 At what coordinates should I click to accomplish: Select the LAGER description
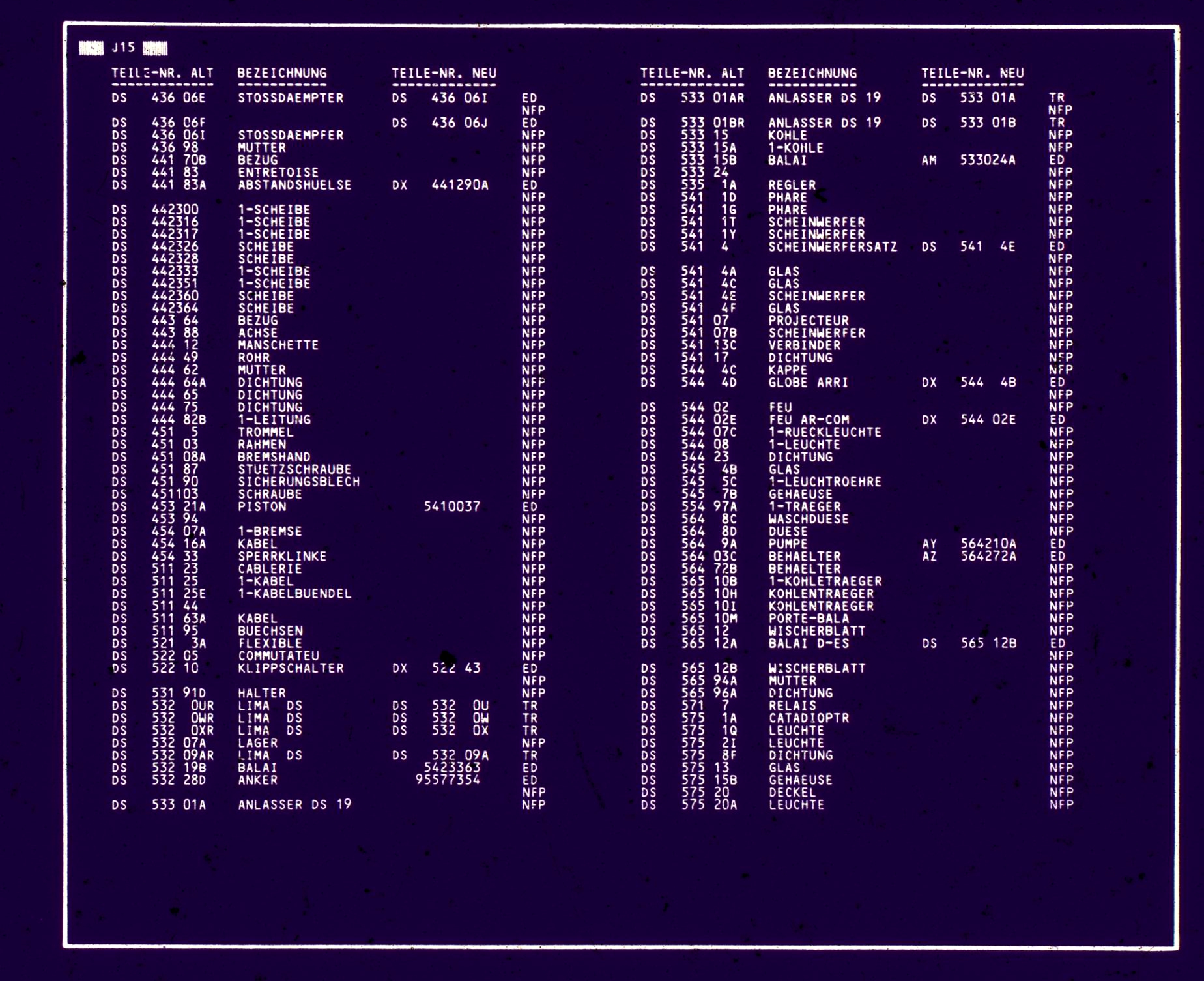pos(258,742)
